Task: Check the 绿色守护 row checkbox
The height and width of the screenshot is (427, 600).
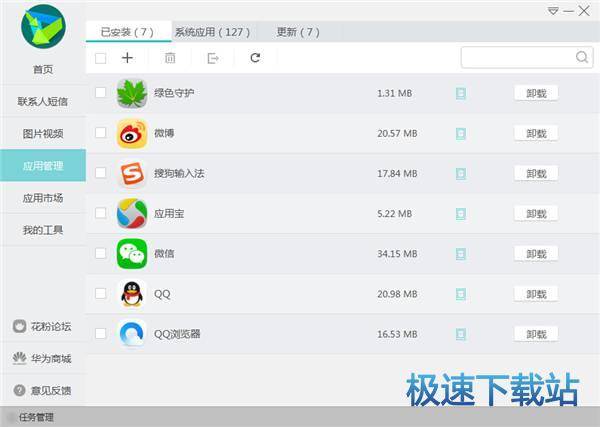Action: (101, 93)
